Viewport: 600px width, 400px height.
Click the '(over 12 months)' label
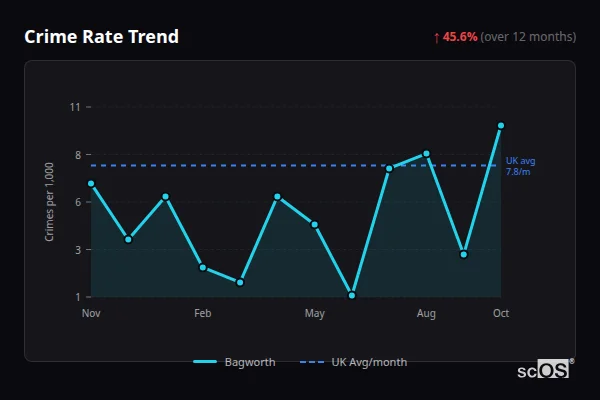click(528, 37)
